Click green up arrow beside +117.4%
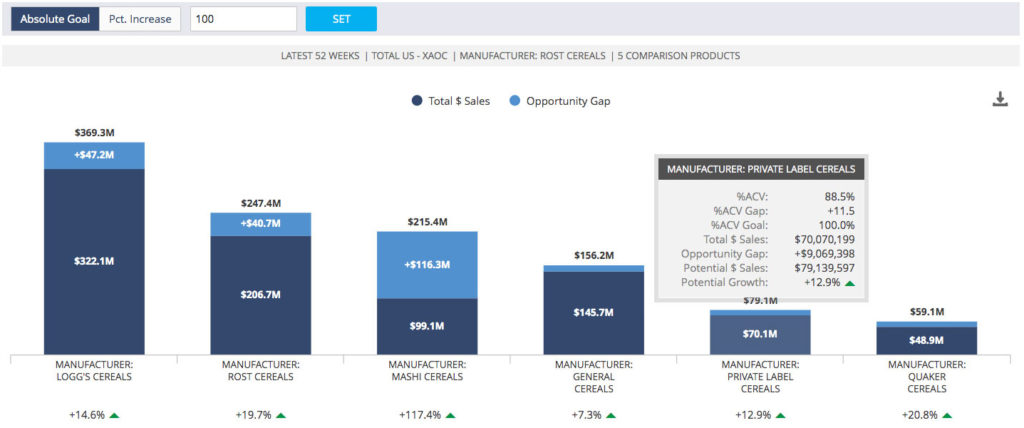The image size is (1024, 428). (x=451, y=415)
